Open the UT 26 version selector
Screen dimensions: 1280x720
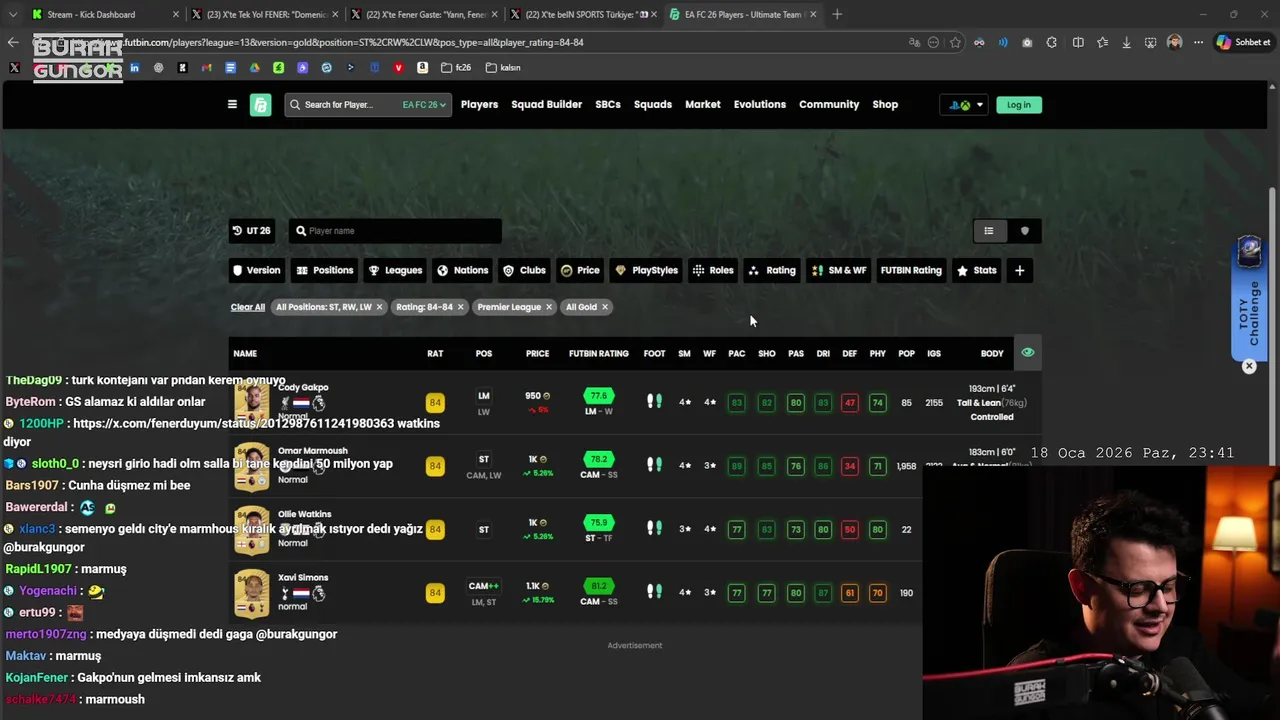tap(252, 231)
